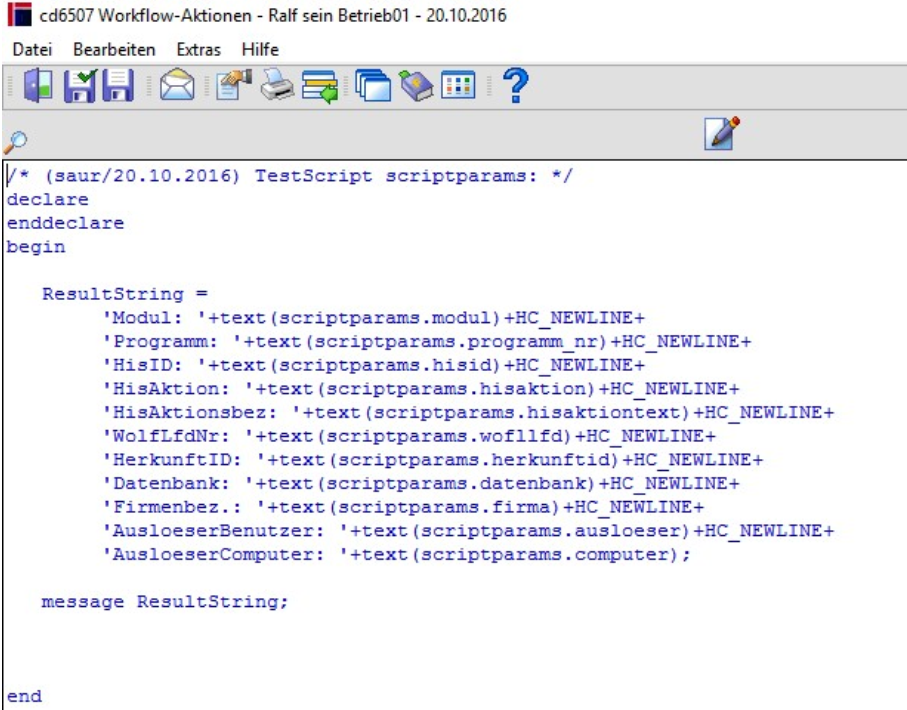Click the 'enddeclare' line in script editor
The height and width of the screenshot is (710, 907).
click(65, 223)
